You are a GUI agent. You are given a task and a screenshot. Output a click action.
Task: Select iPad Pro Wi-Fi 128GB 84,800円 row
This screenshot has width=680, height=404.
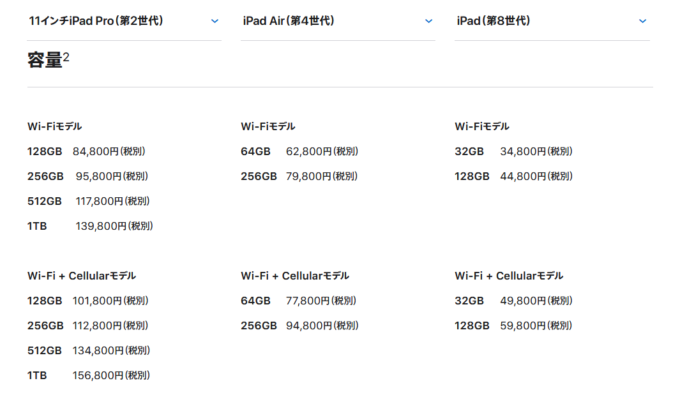86,151
